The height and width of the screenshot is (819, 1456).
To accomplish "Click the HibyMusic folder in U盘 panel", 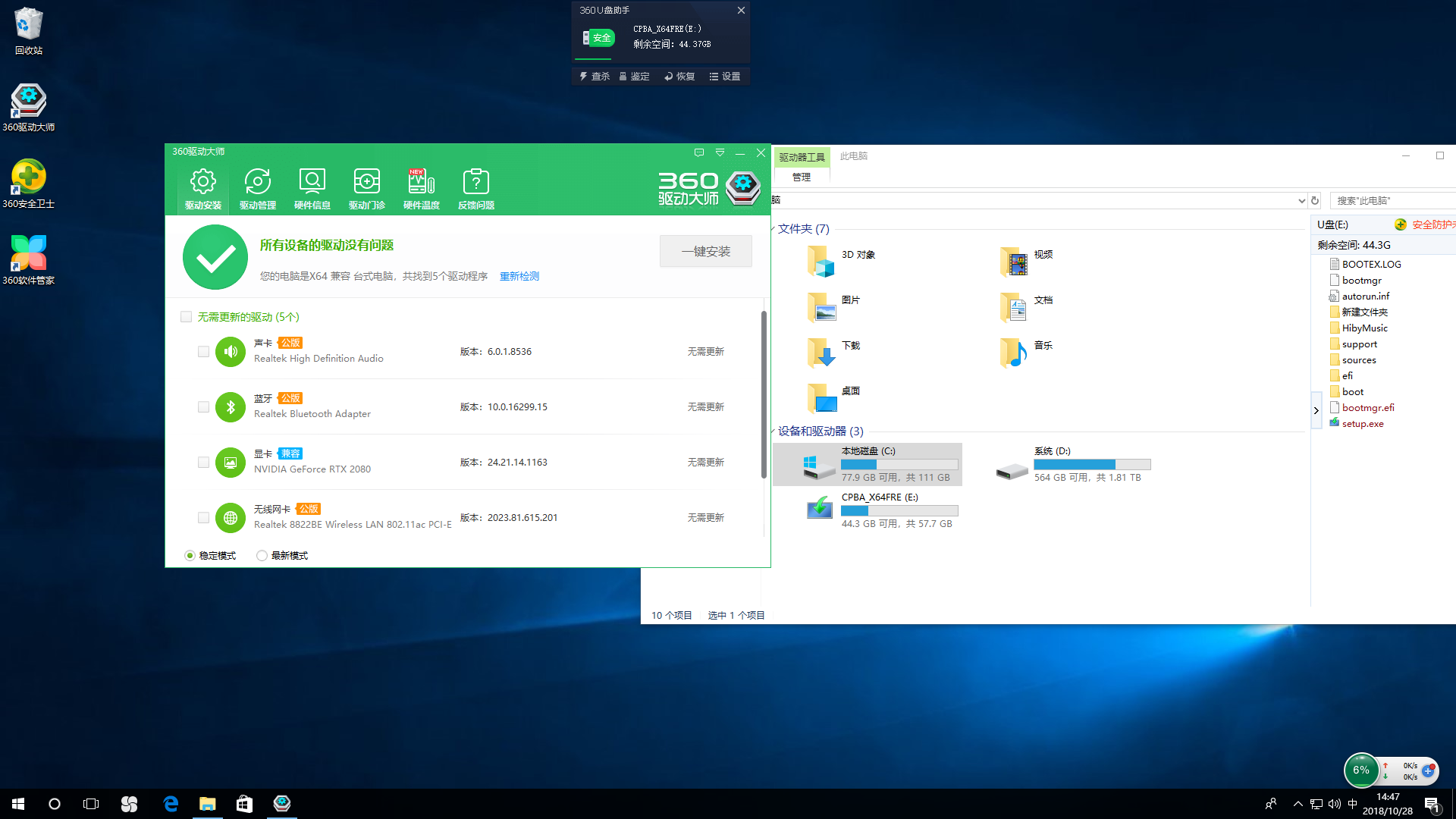I will (x=1359, y=328).
